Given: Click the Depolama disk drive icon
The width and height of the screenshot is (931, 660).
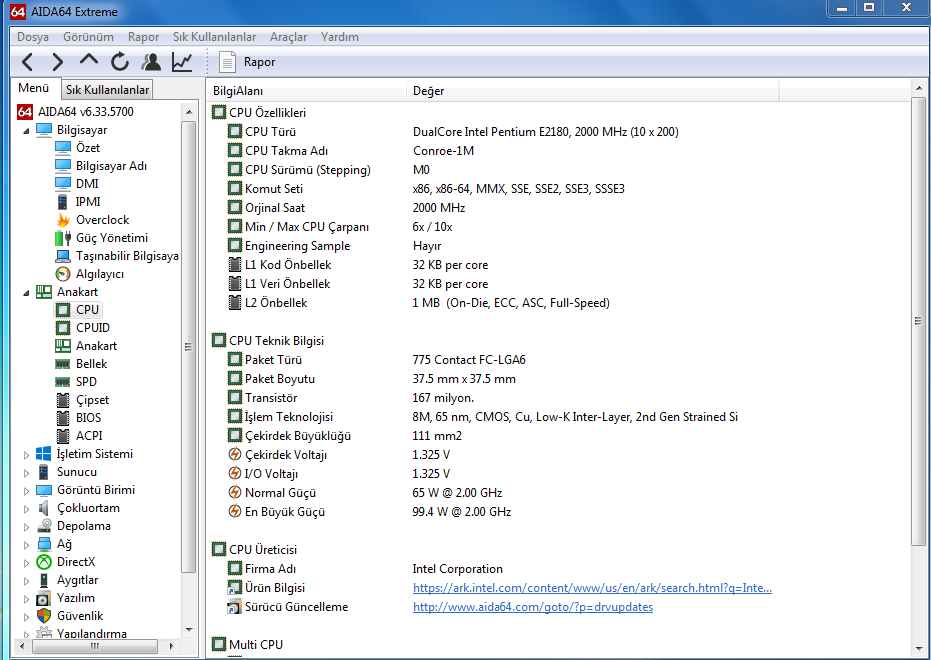Looking at the screenshot, I should [44, 526].
